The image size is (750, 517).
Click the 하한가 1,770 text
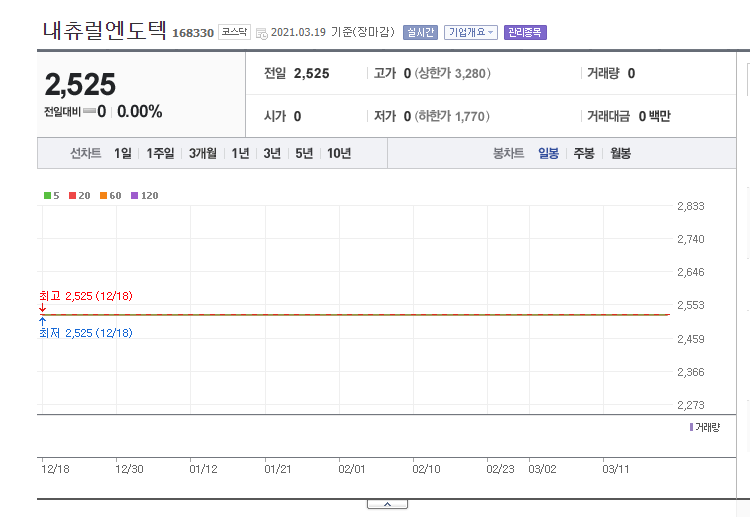point(452,116)
